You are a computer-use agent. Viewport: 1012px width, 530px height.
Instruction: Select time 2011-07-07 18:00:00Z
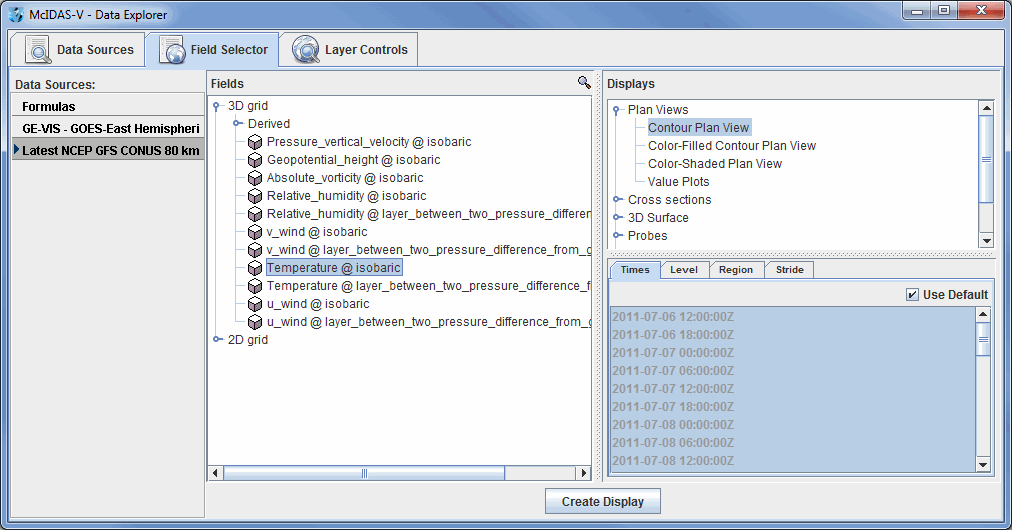[x=673, y=407]
